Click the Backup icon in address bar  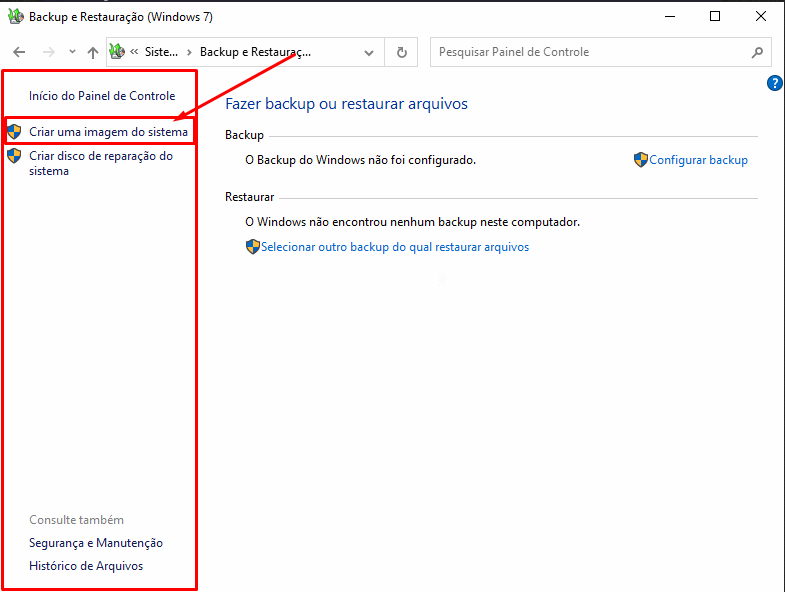tap(117, 51)
